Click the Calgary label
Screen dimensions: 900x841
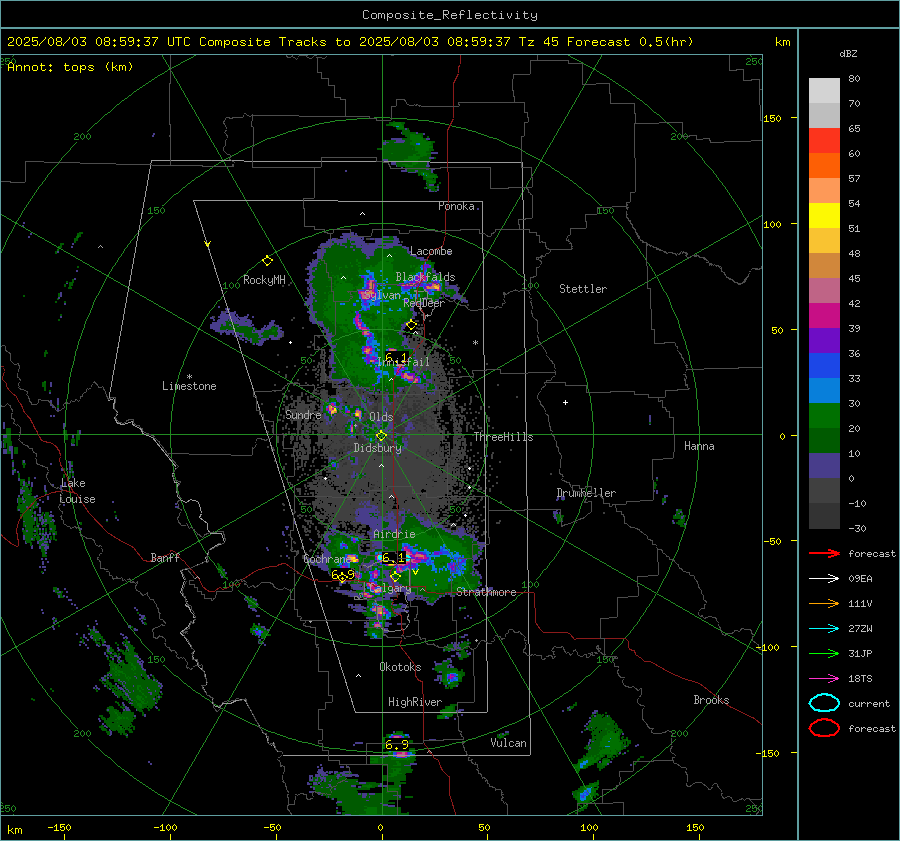(x=390, y=588)
